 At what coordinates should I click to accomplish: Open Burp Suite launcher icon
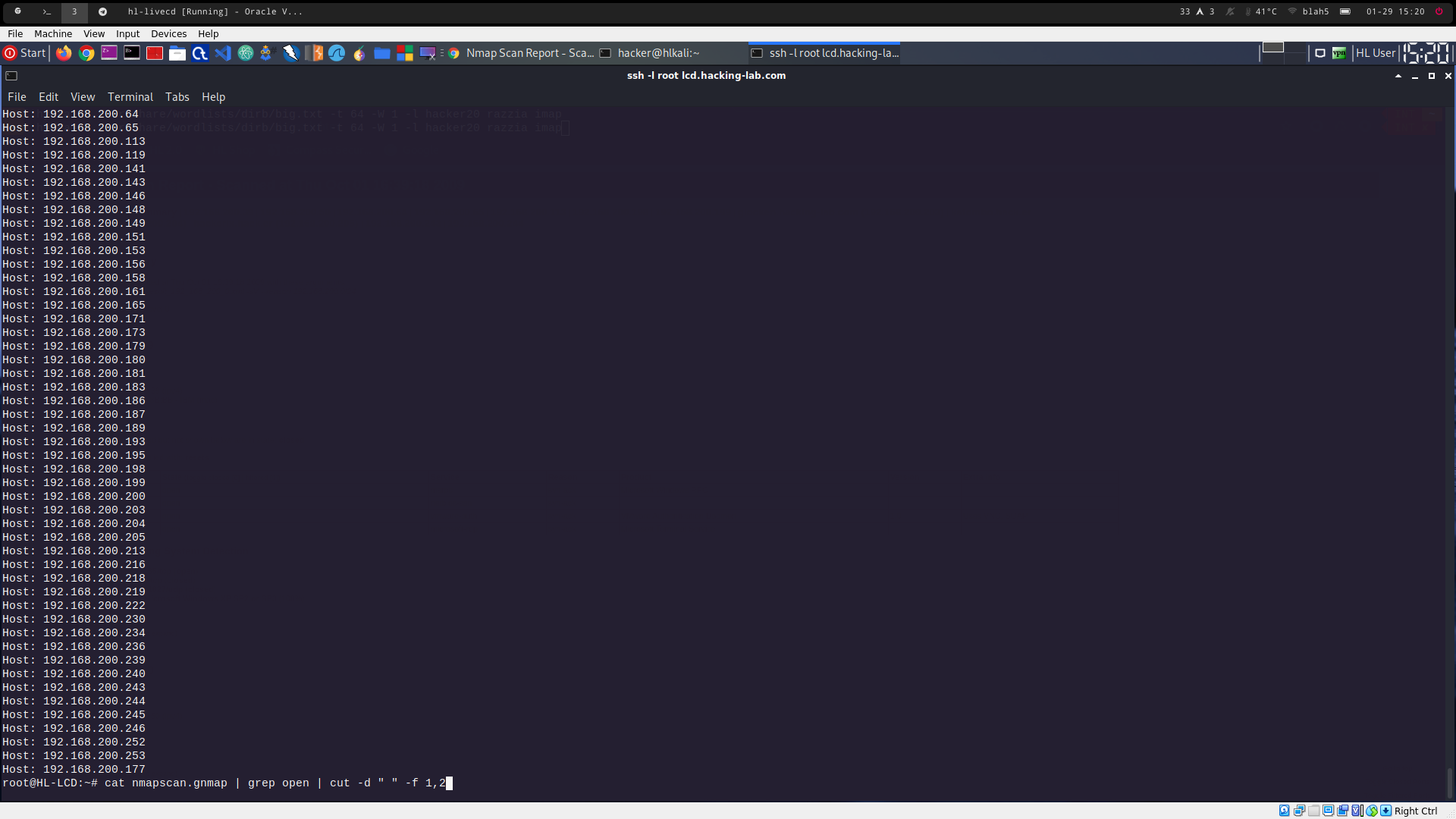[314, 53]
